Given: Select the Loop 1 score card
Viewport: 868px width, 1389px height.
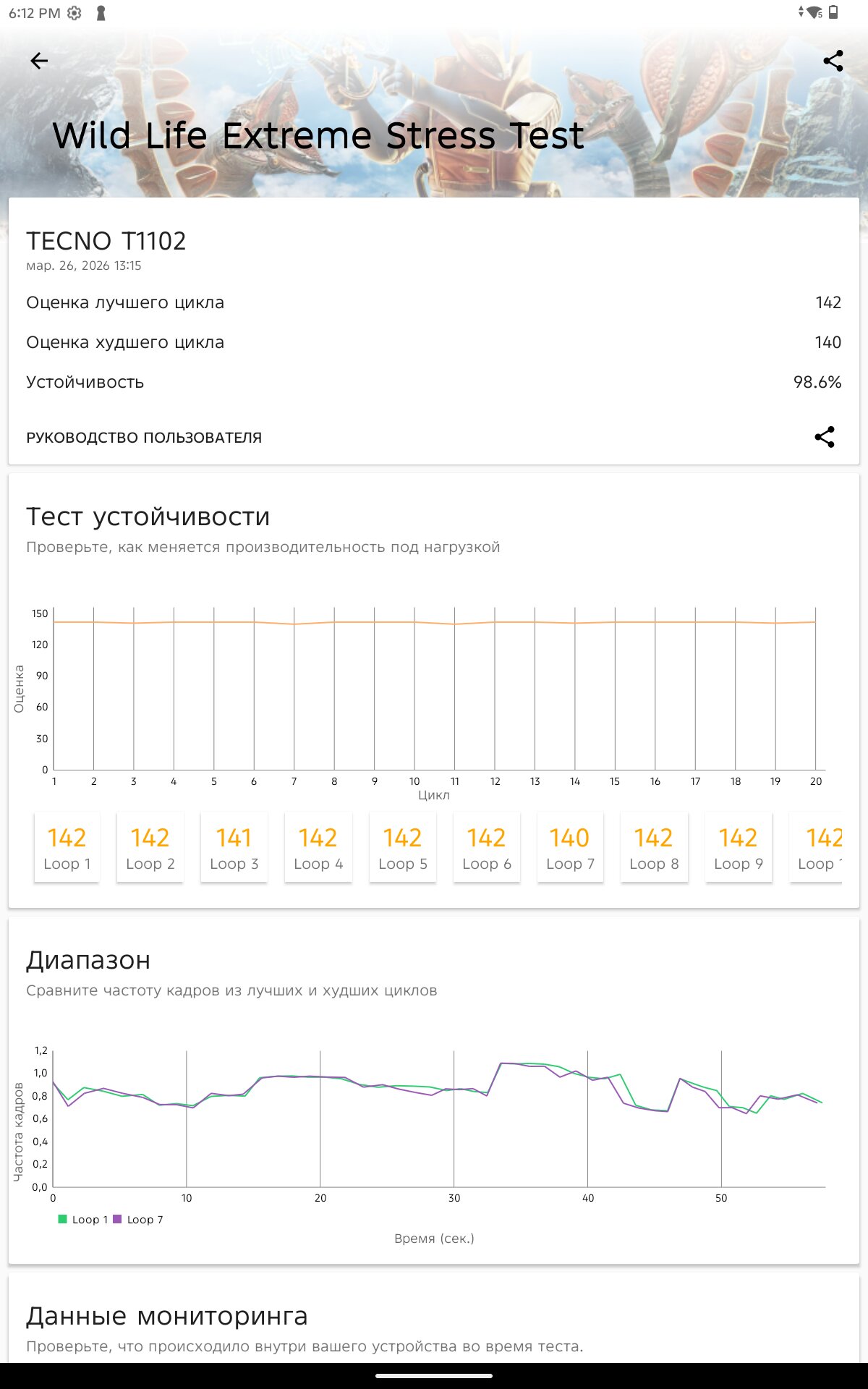Looking at the screenshot, I should pos(67,847).
